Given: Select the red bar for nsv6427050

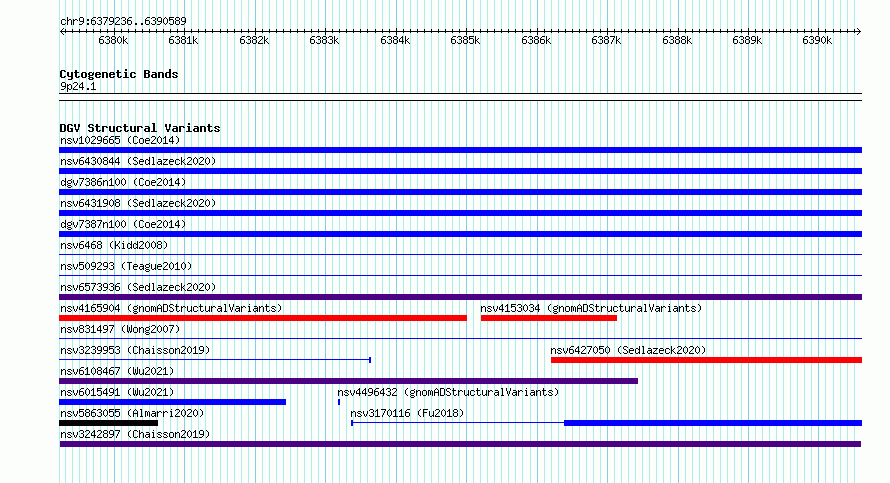Looking at the screenshot, I should coord(707,360).
